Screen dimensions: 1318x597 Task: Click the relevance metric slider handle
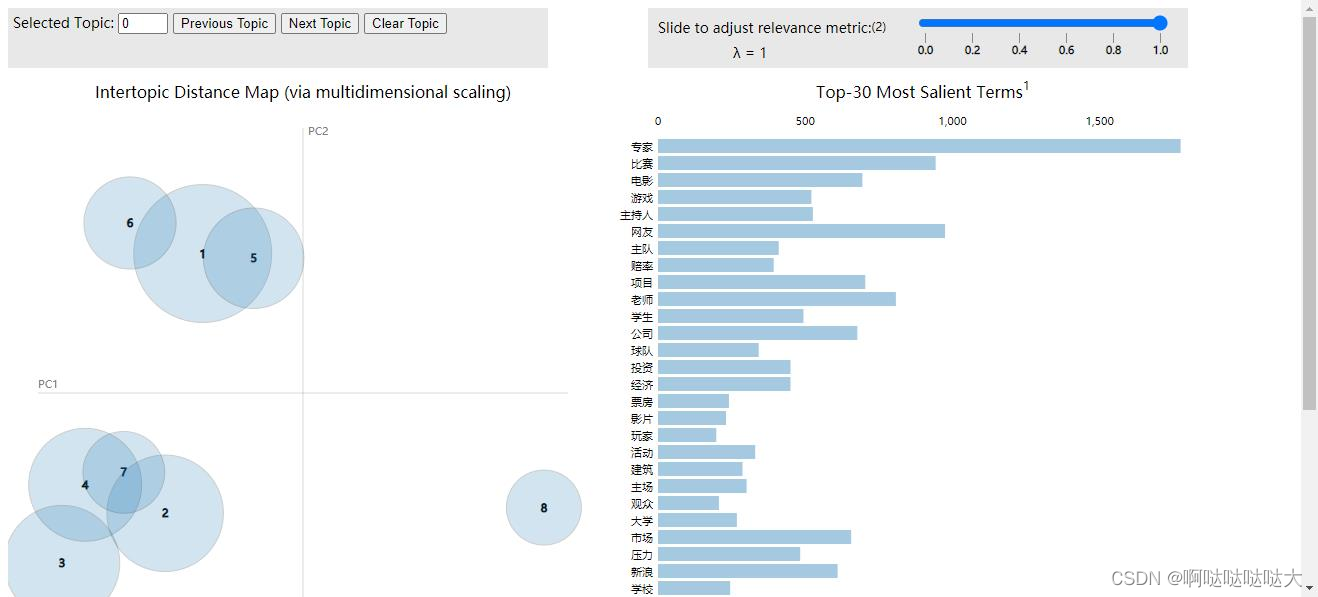1160,23
